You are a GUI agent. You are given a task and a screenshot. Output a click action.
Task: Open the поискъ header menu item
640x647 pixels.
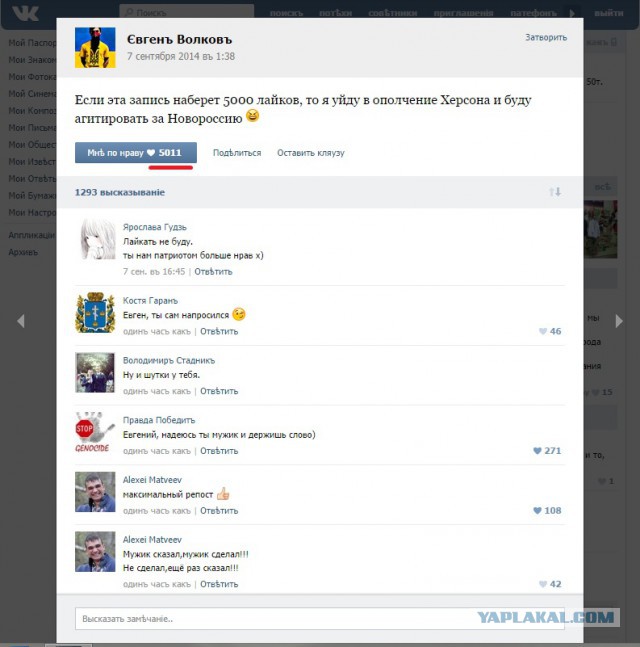coord(286,13)
